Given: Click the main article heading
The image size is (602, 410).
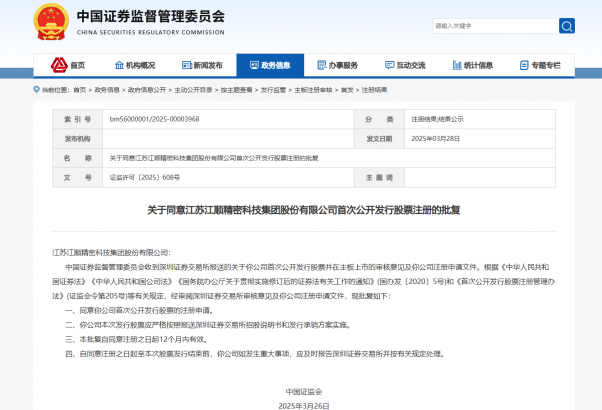Looking at the screenshot, I should click(304, 210).
